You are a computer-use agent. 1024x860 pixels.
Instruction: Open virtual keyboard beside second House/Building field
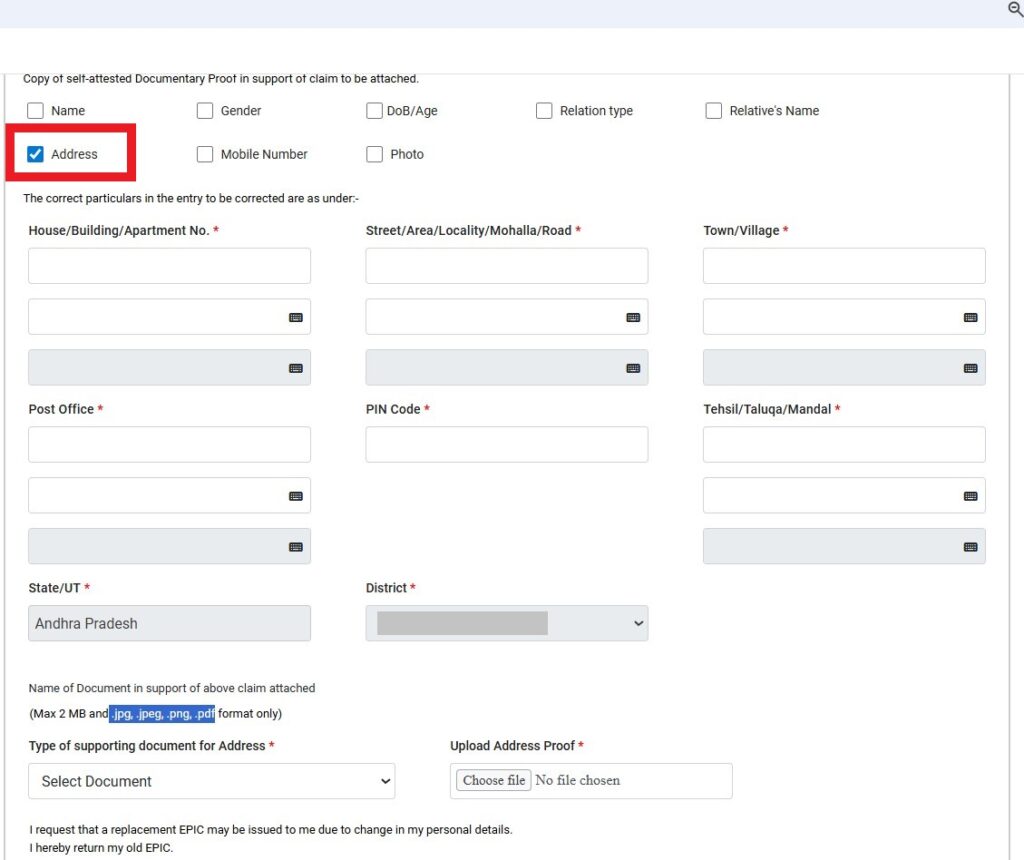pyautogui.click(x=296, y=316)
